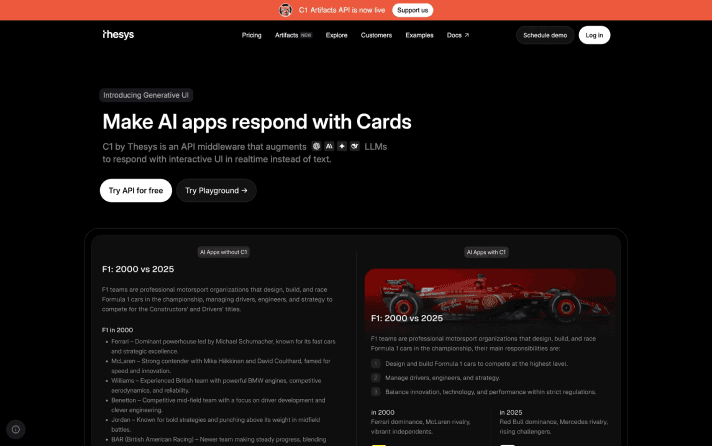Click the 'In 2025' column heading

(x=511, y=412)
